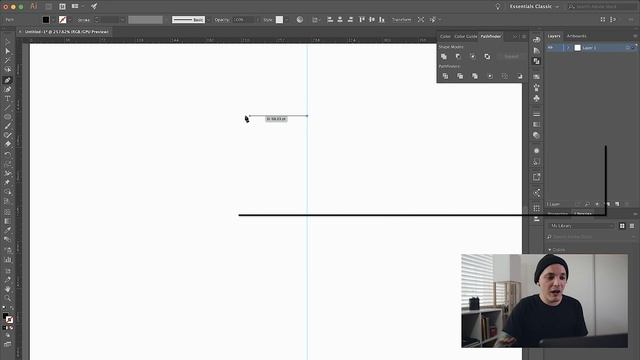640x360 pixels.
Task: Click the Merge pathfinder icon
Action: 475,76
